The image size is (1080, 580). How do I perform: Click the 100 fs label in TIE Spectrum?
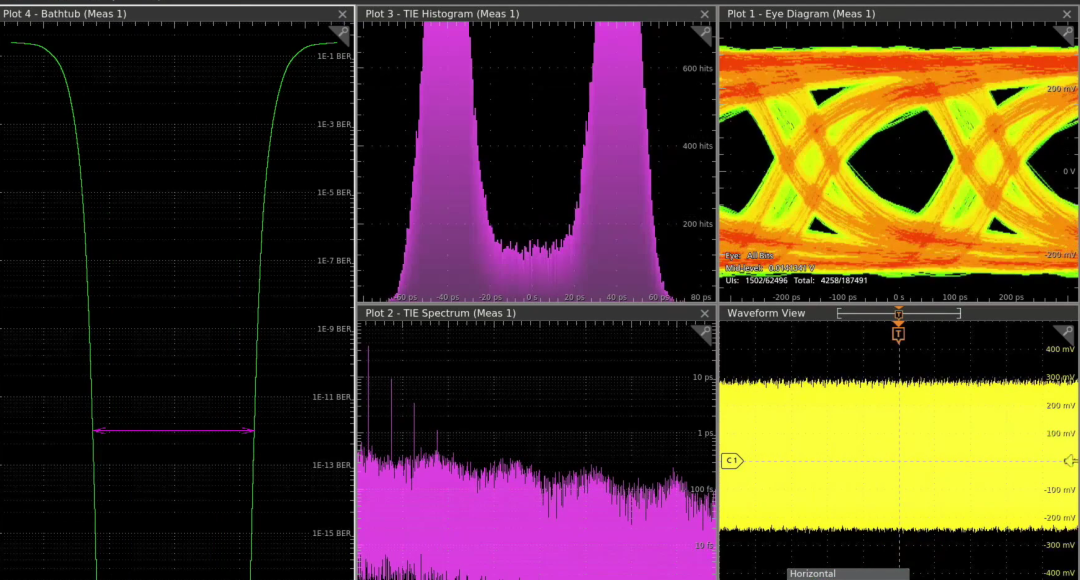[702, 490]
